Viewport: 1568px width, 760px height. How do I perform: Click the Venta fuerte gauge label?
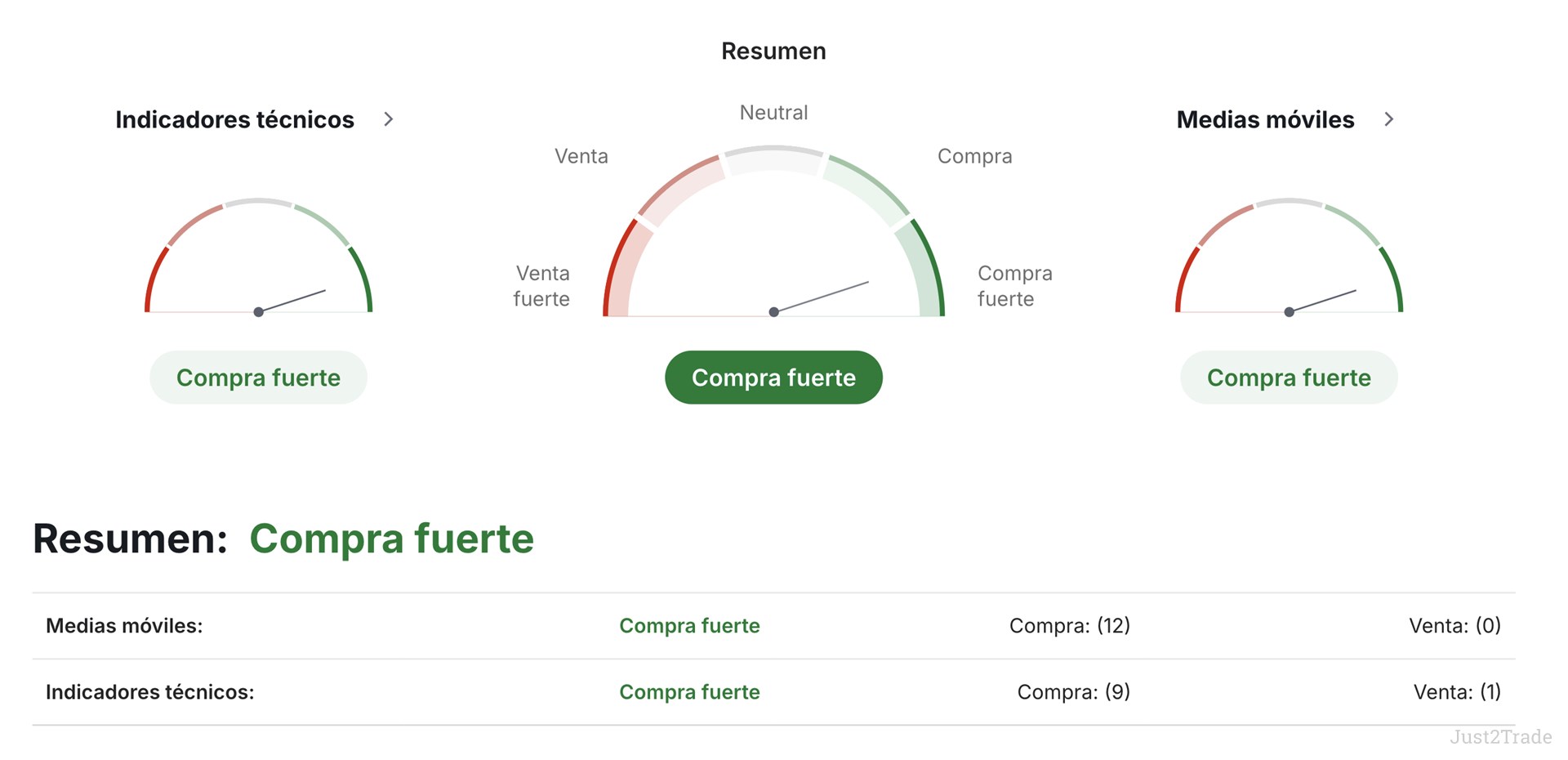(x=541, y=286)
